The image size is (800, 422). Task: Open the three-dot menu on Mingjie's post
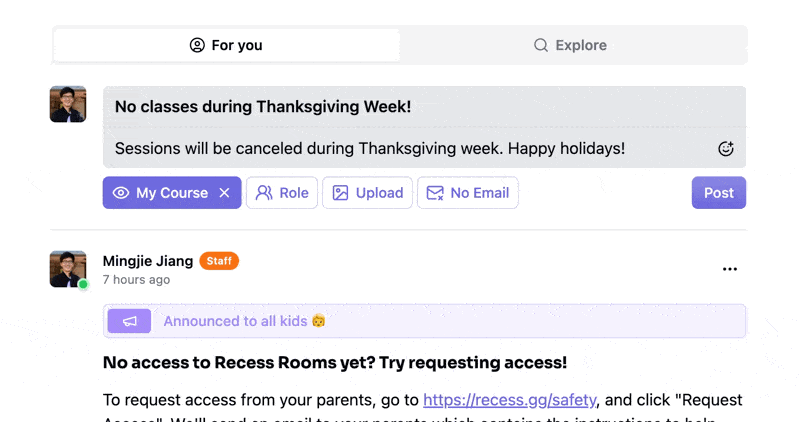pyautogui.click(x=729, y=269)
